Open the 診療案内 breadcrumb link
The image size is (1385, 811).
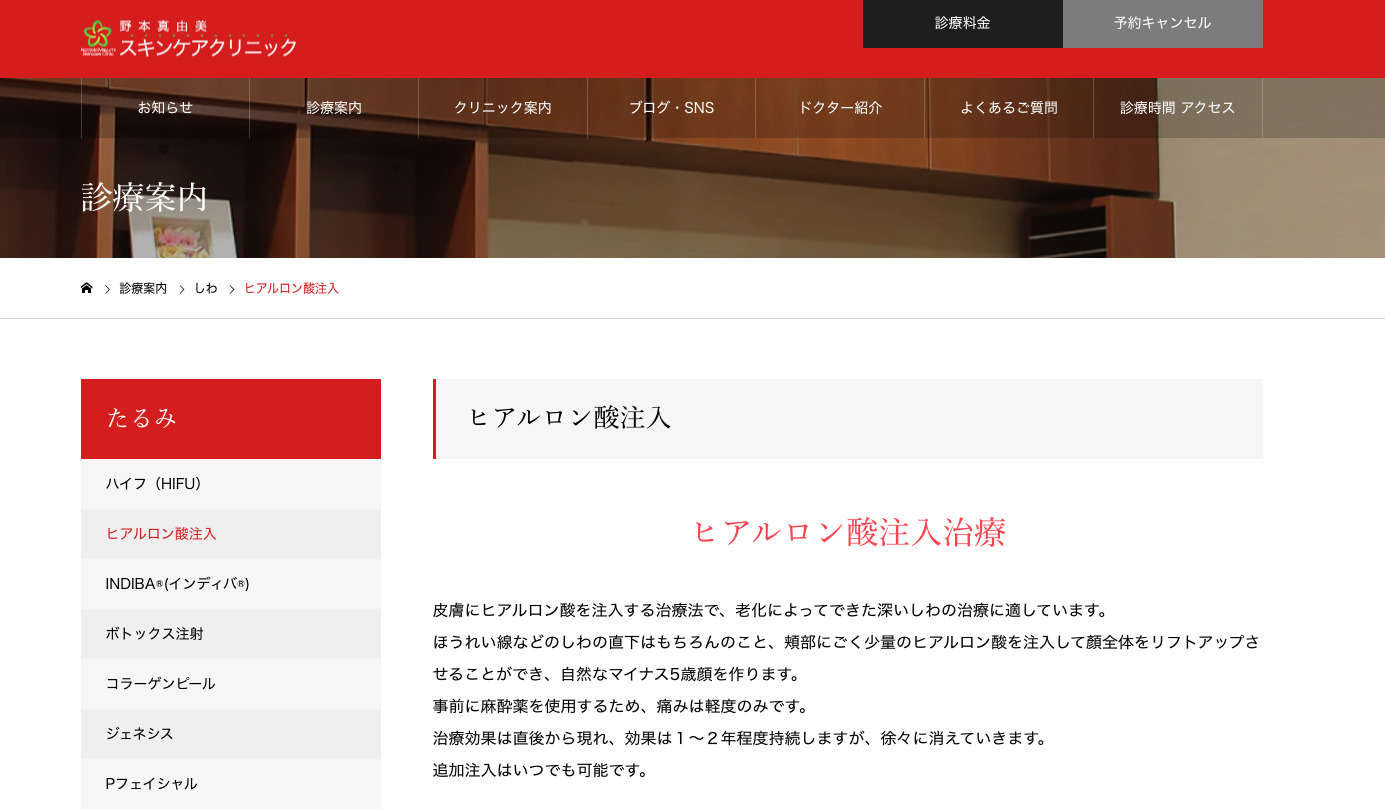coord(142,287)
